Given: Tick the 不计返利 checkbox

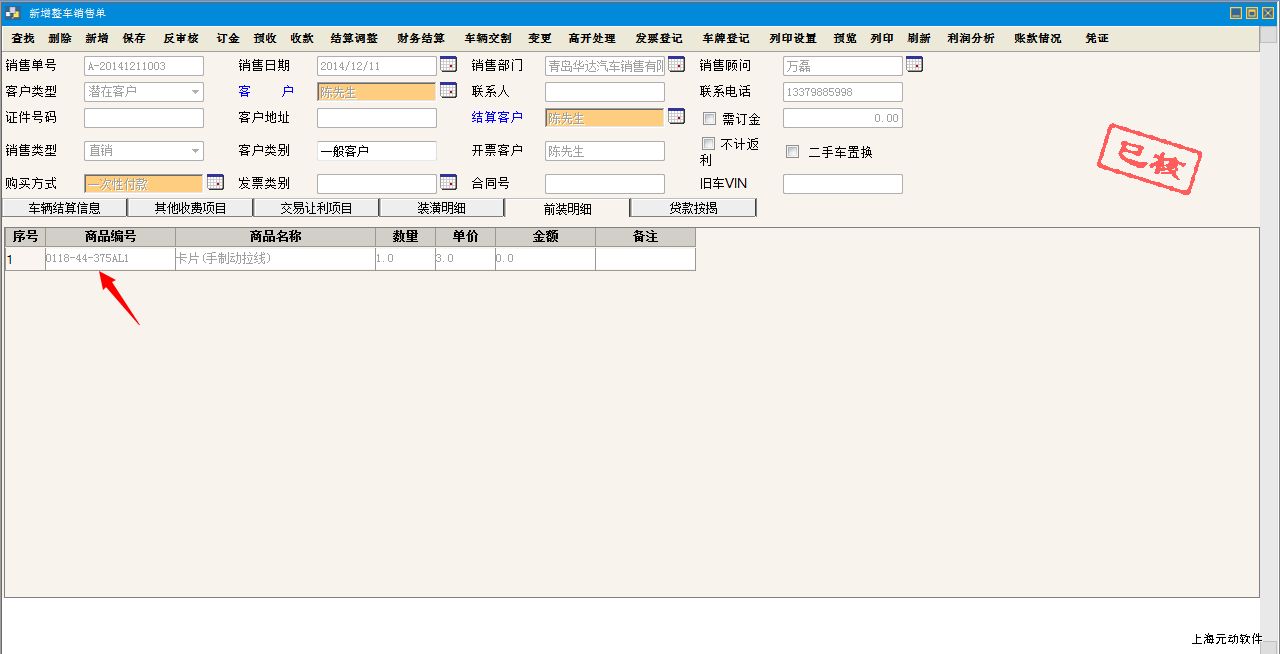Looking at the screenshot, I should pyautogui.click(x=709, y=144).
